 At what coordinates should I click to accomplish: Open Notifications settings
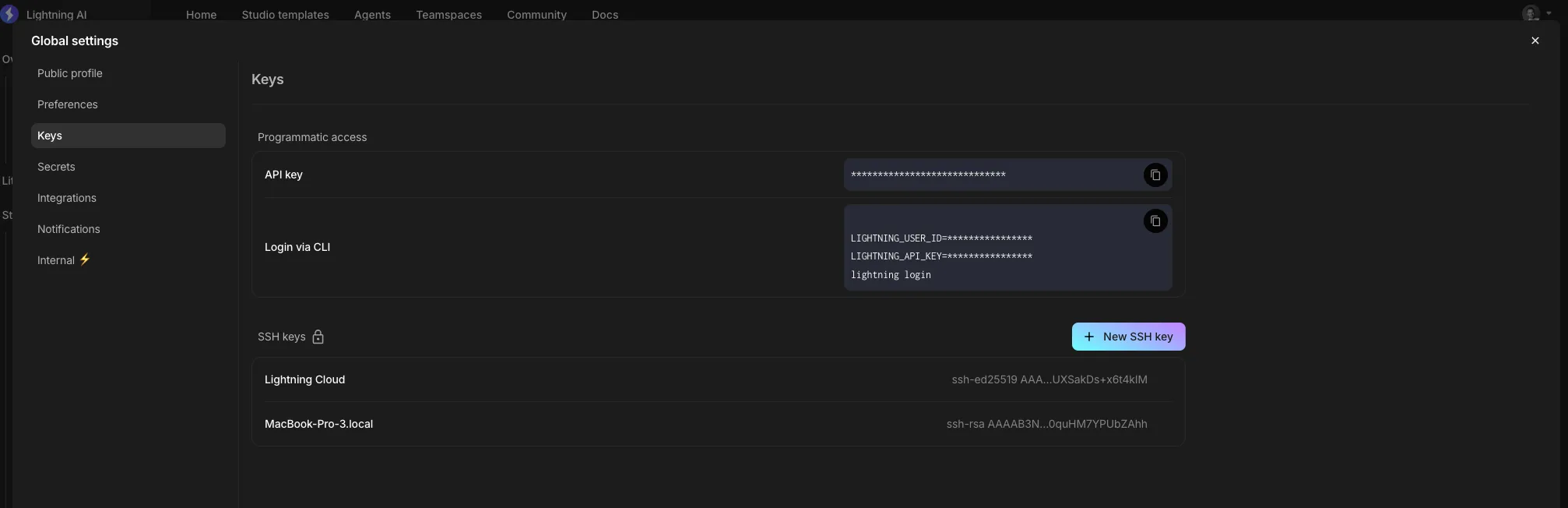(x=128, y=229)
